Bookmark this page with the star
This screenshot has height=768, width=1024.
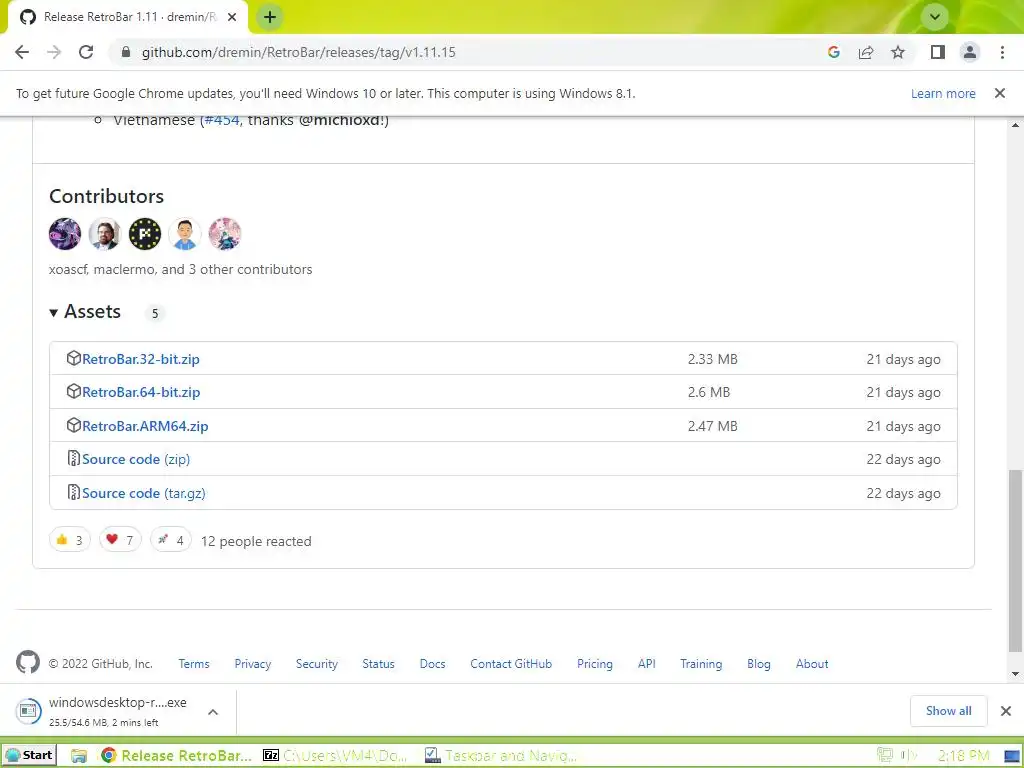[x=898, y=52]
